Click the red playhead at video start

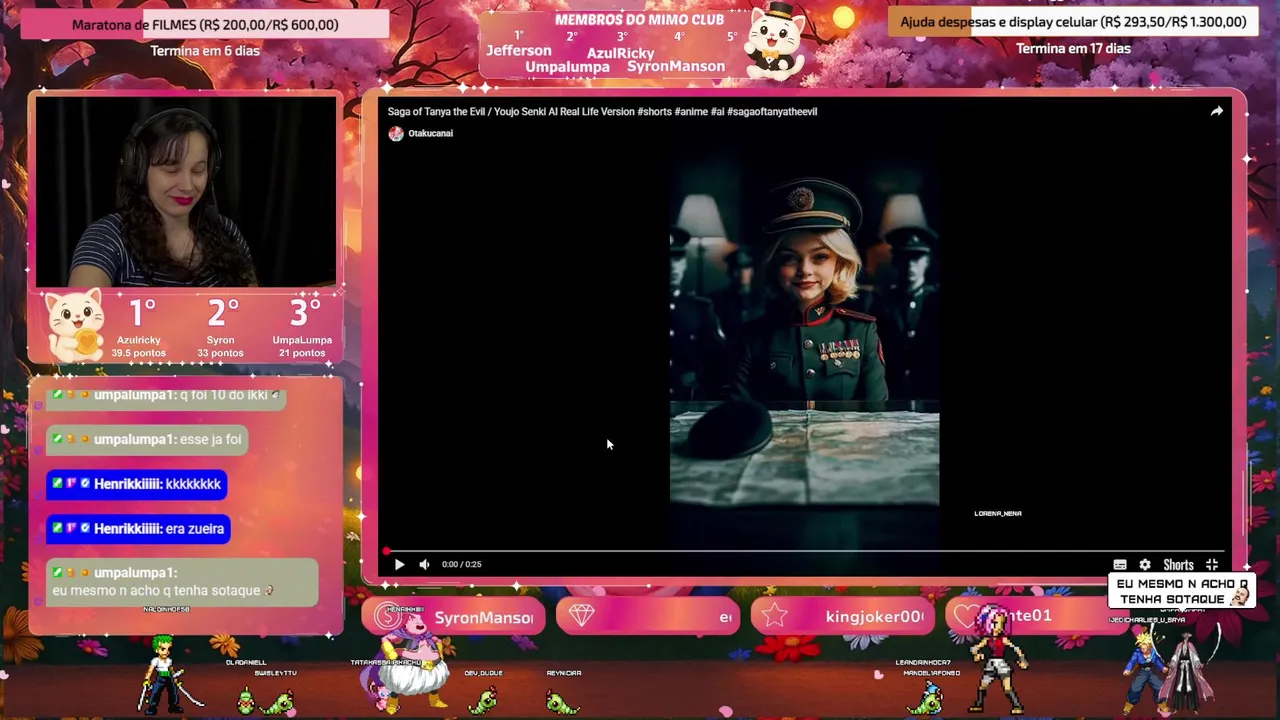[x=386, y=551]
